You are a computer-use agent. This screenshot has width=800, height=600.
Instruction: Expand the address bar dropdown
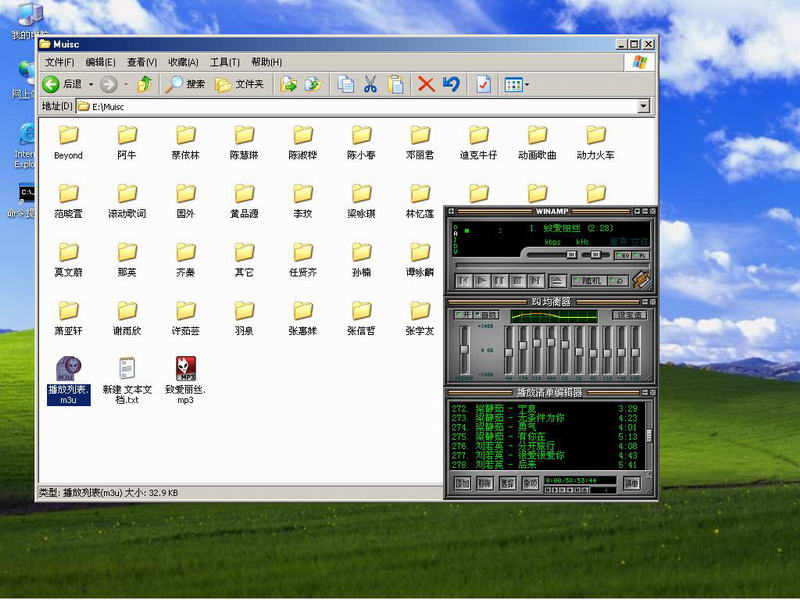643,106
